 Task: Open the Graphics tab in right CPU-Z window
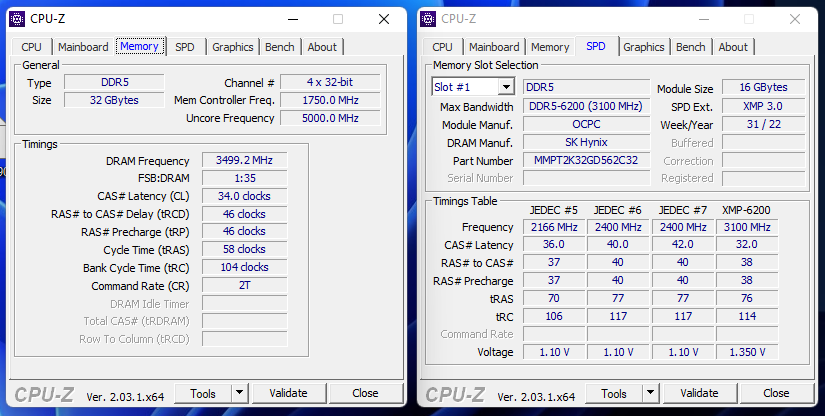pos(644,47)
